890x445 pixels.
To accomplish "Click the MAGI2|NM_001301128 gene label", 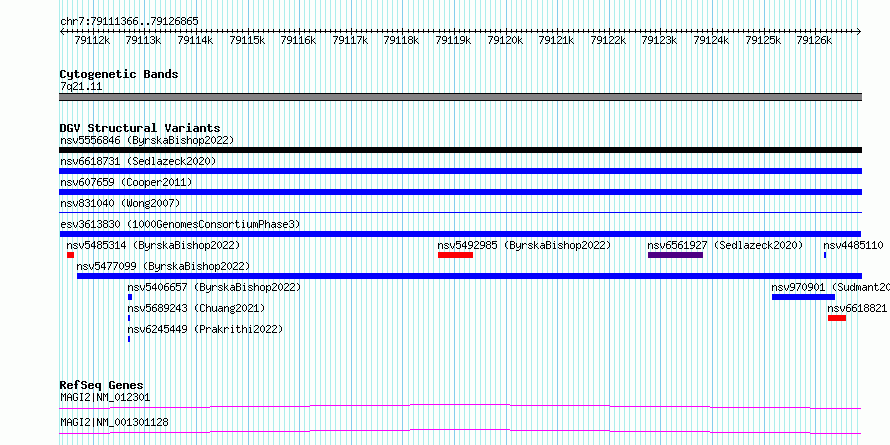I will (114, 422).
